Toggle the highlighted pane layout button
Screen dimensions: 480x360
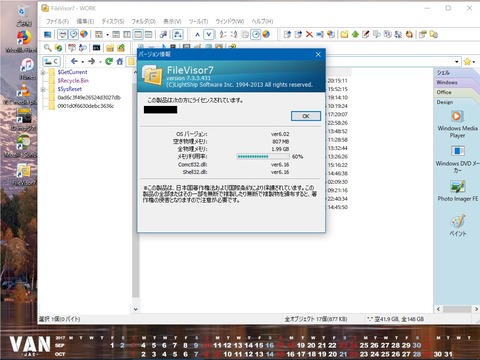(x=138, y=34)
